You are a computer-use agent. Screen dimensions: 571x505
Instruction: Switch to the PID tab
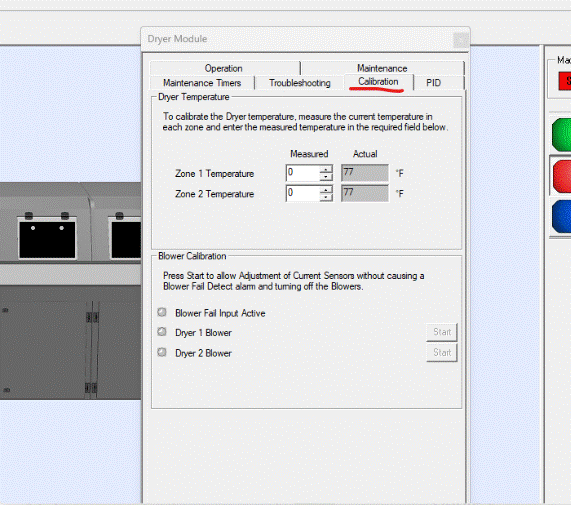click(433, 83)
